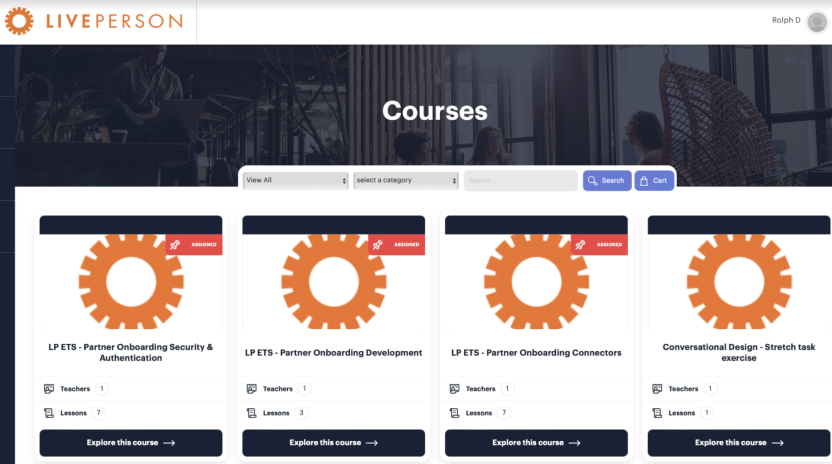Click title Conversational Design - Stretch task exercise
832x464 pixels.
pyautogui.click(x=739, y=353)
